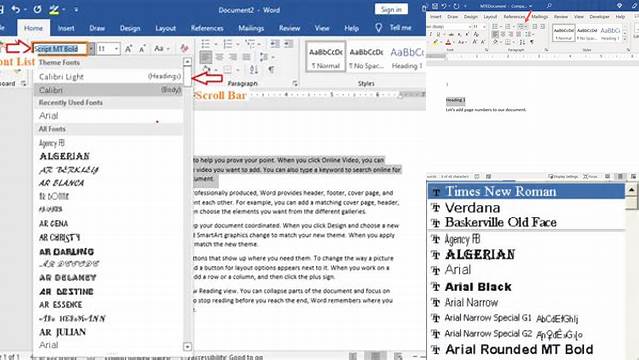Toggle Justify paragraph alignment

246,57
